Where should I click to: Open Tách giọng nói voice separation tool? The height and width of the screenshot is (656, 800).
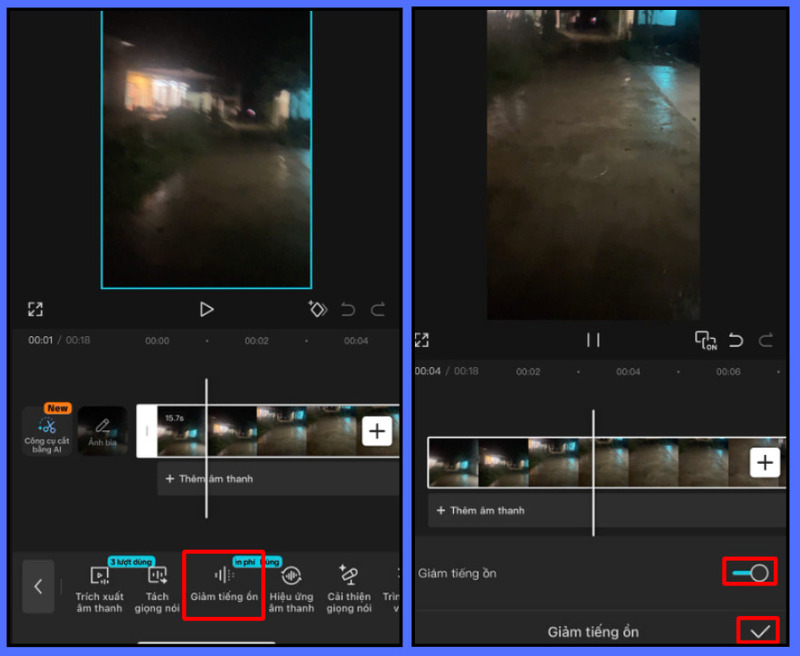pos(157,586)
